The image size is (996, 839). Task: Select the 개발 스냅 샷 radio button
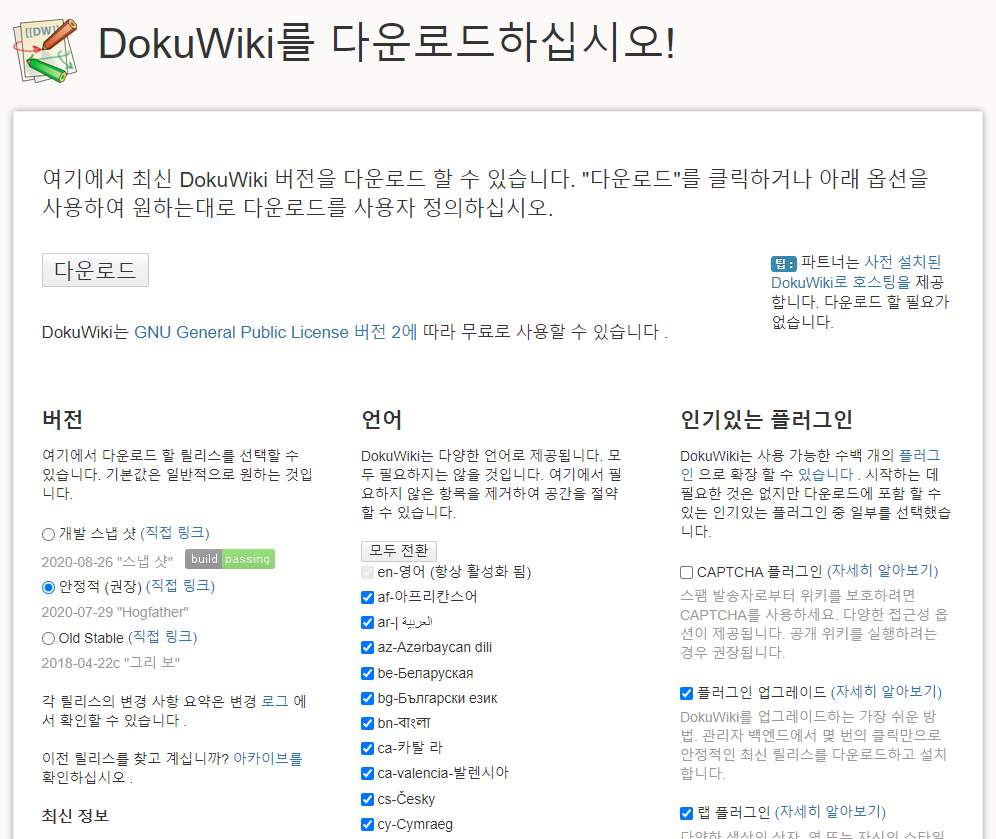coord(48,534)
